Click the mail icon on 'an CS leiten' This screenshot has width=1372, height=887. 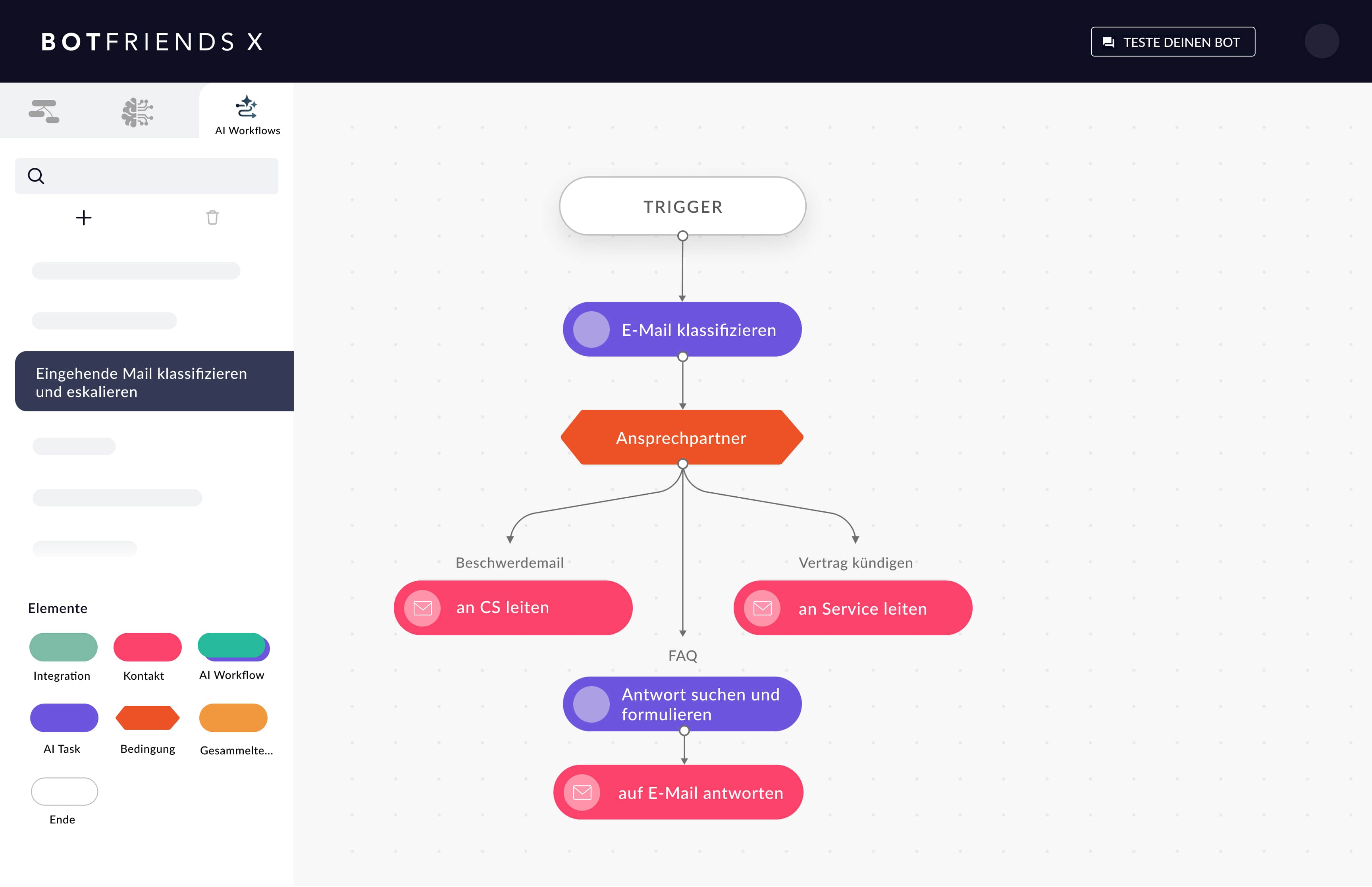(423, 608)
